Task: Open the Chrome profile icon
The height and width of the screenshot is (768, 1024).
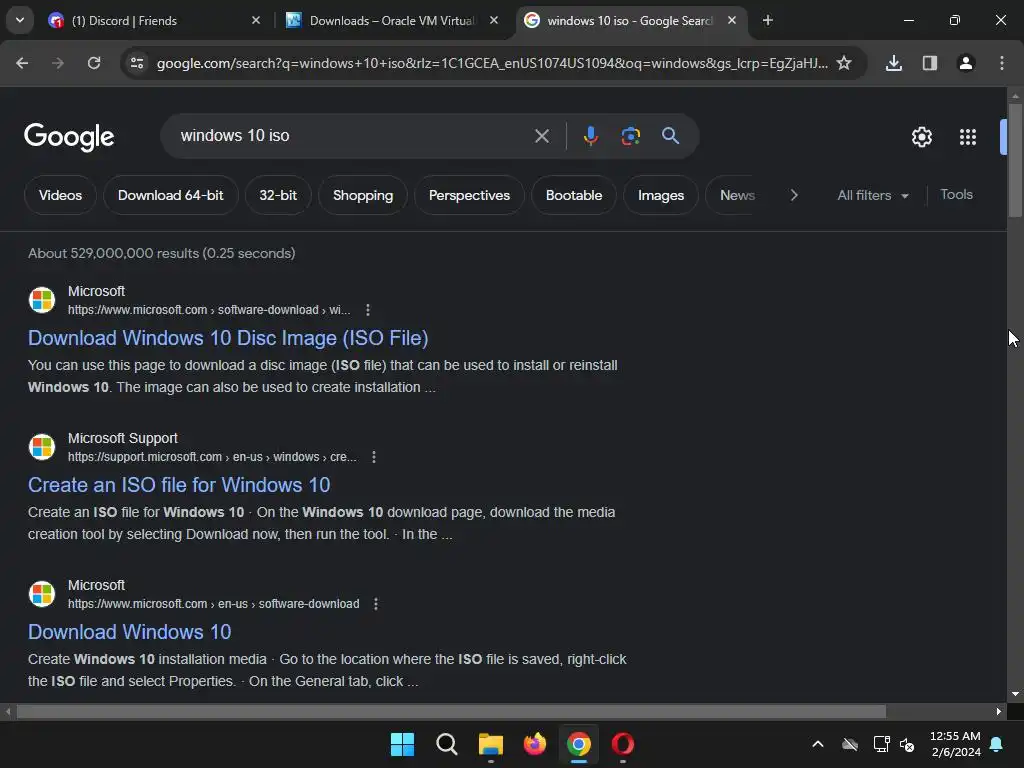Action: pyautogui.click(x=965, y=63)
